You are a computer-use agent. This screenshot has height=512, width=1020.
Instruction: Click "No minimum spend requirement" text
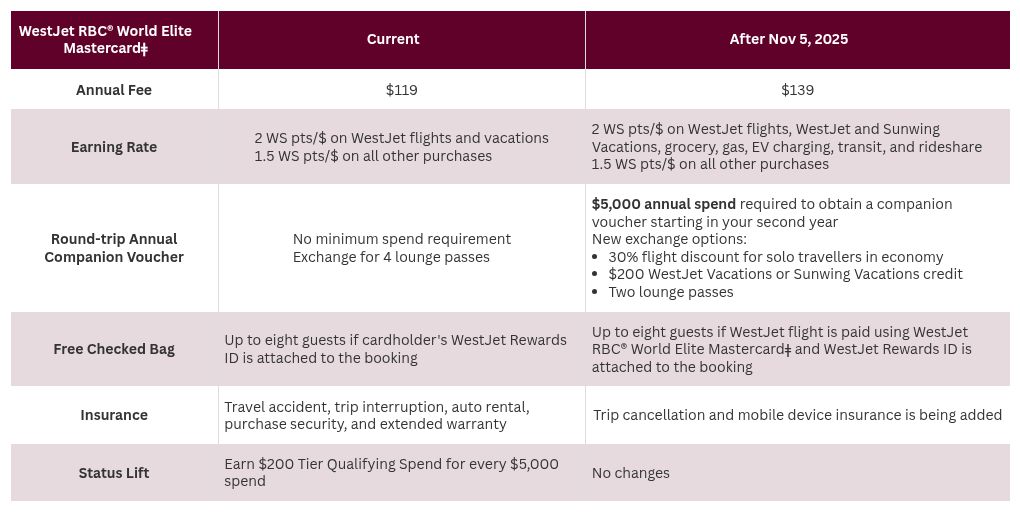point(401,239)
